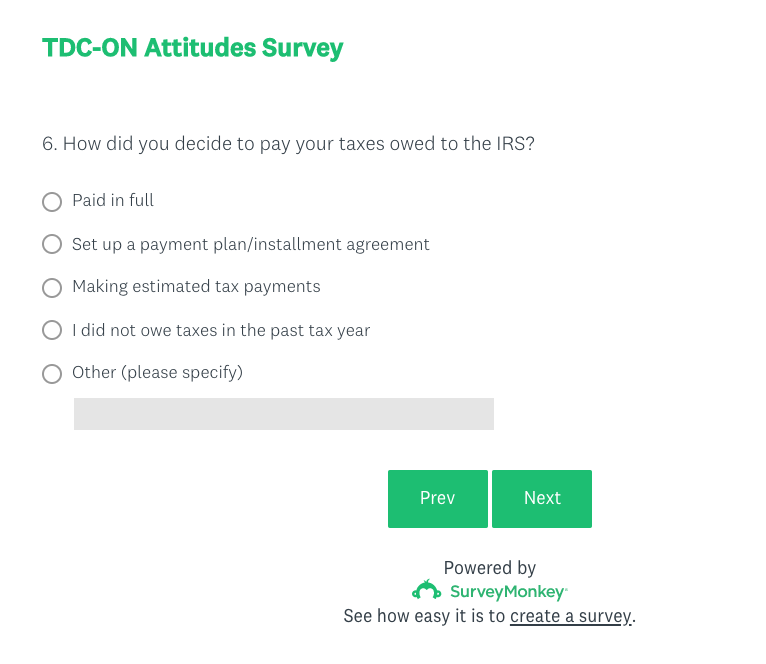This screenshot has width=766, height=664.
Task: Focus the "Other" specify text field
Action: pos(283,414)
